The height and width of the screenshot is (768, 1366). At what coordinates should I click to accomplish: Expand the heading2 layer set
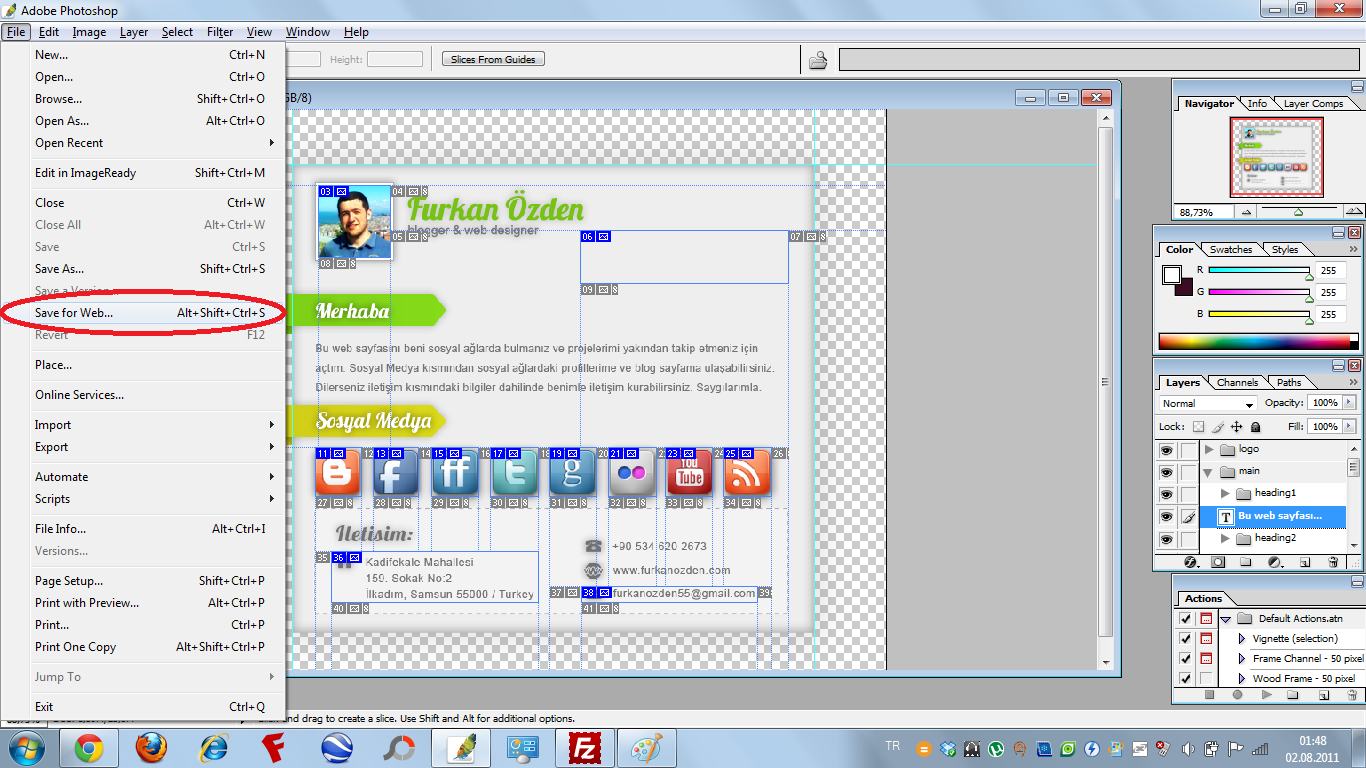[1226, 539]
